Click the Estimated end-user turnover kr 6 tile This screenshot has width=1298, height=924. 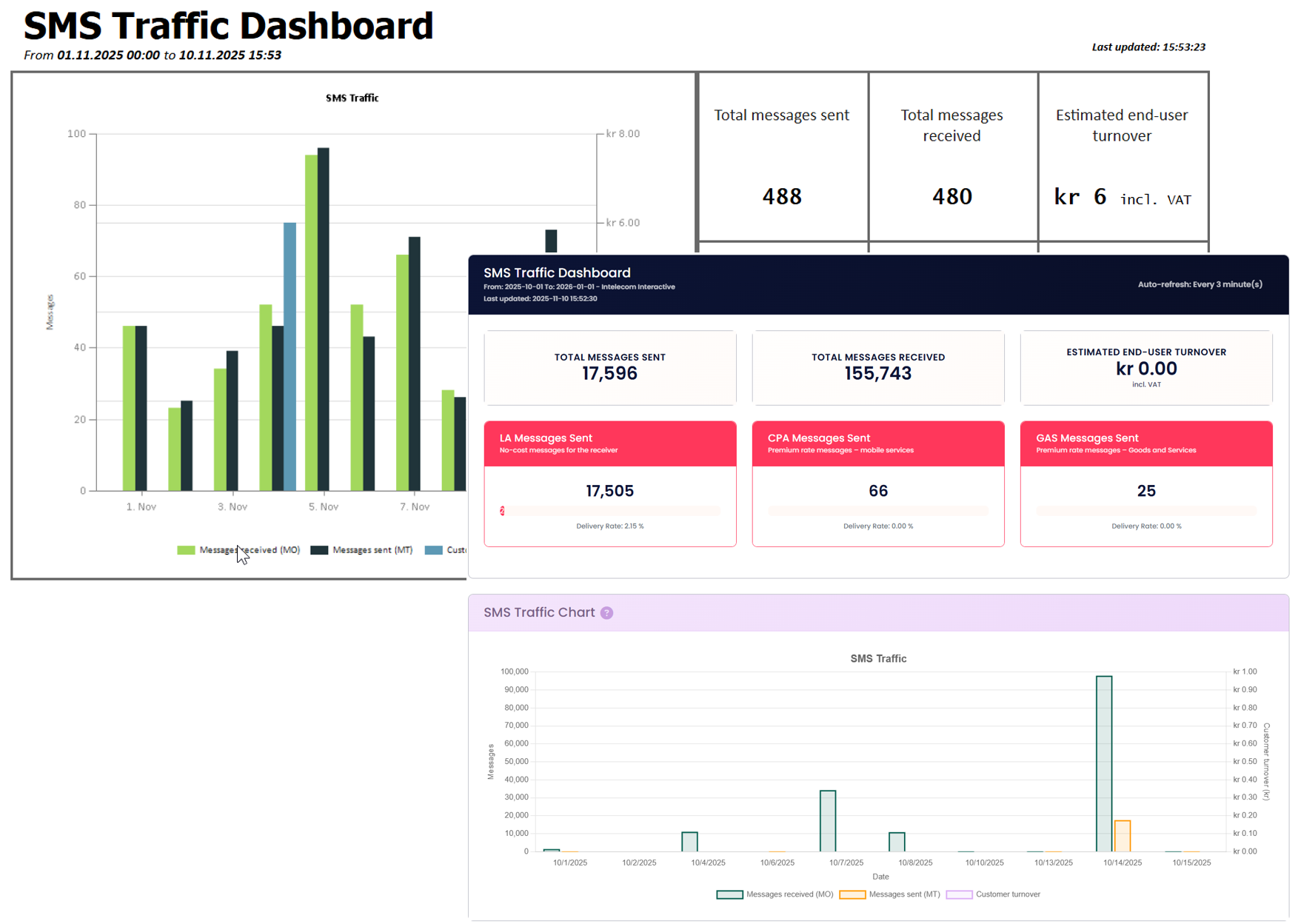[1122, 157]
